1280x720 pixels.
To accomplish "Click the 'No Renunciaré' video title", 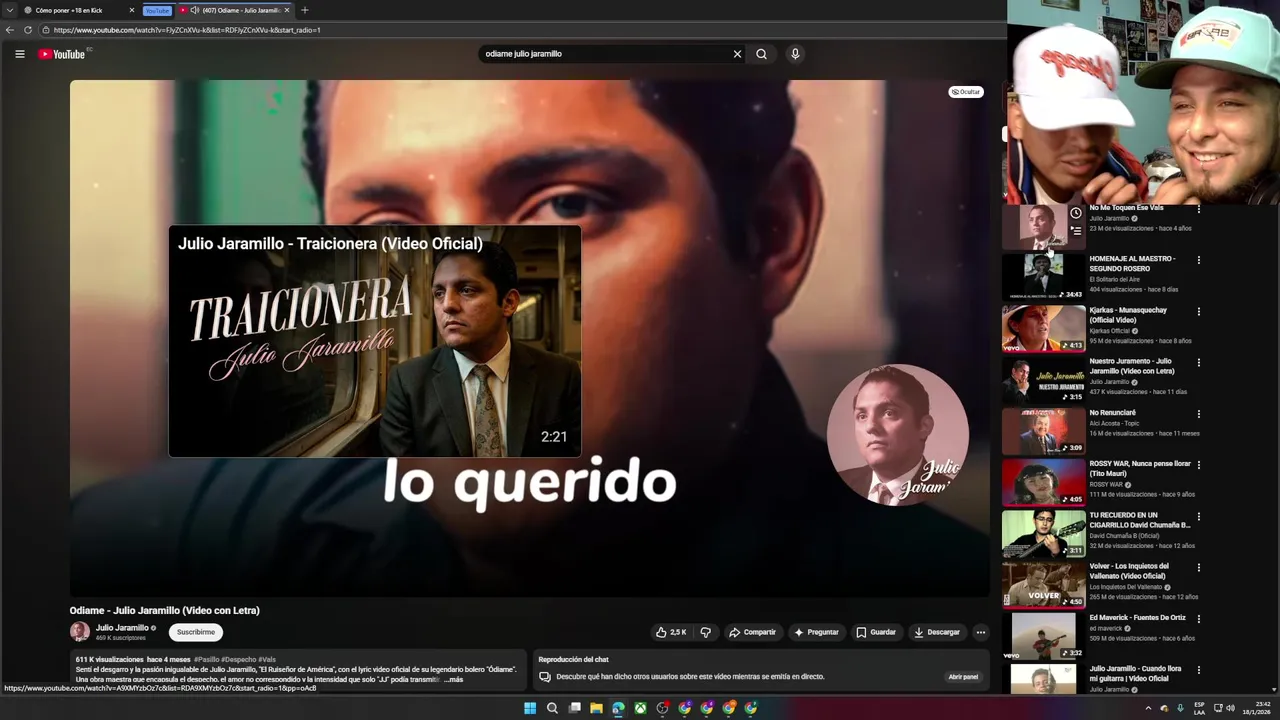I will 1113,412.
